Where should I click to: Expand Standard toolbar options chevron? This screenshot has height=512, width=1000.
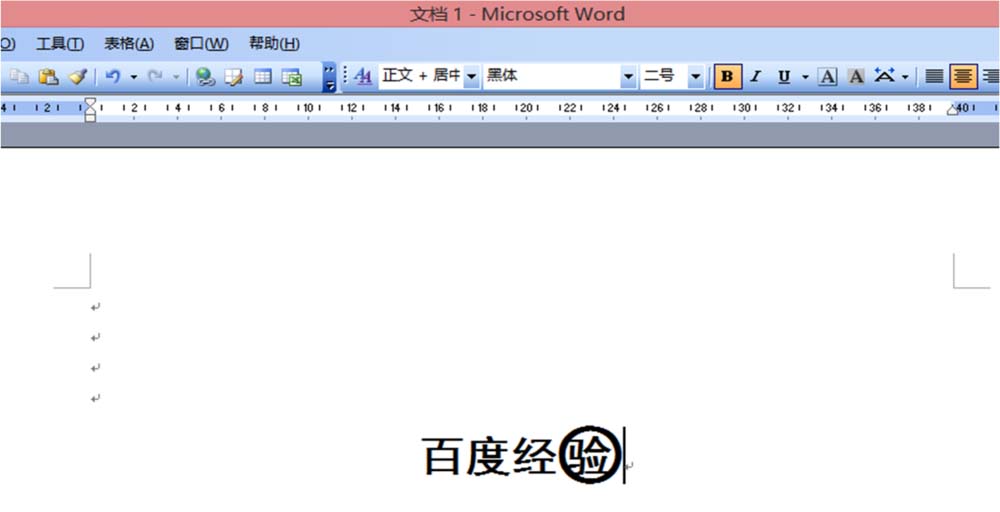click(x=329, y=77)
